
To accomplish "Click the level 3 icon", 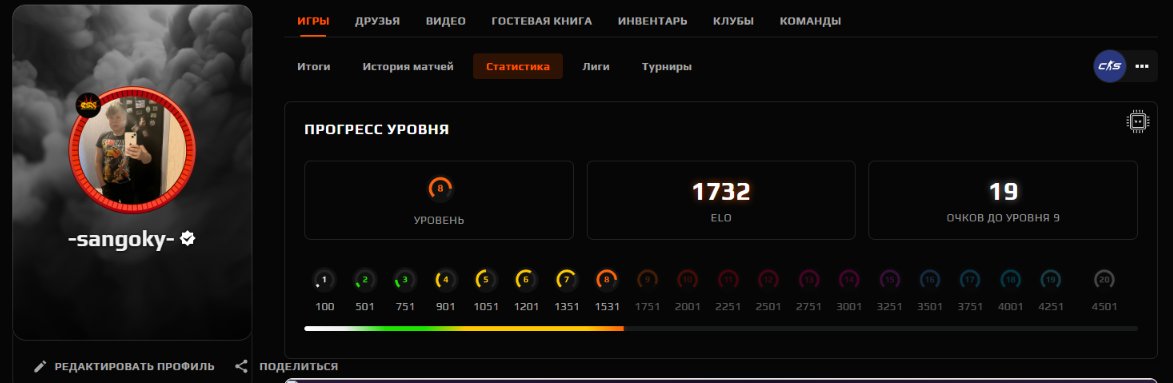I will (405, 281).
